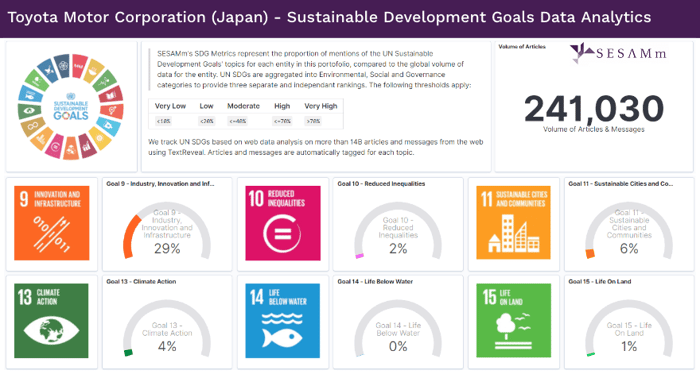Click the Goal 9 panel title text
This screenshot has width=700, height=374.
coord(160,184)
